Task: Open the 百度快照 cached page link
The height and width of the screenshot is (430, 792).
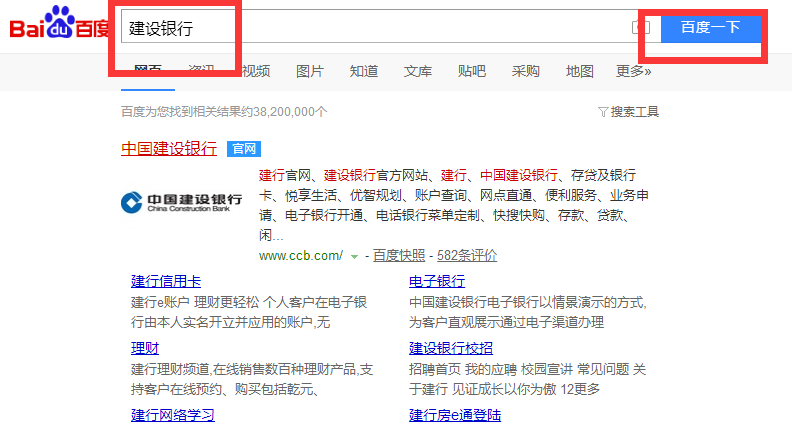Action: tap(399, 256)
